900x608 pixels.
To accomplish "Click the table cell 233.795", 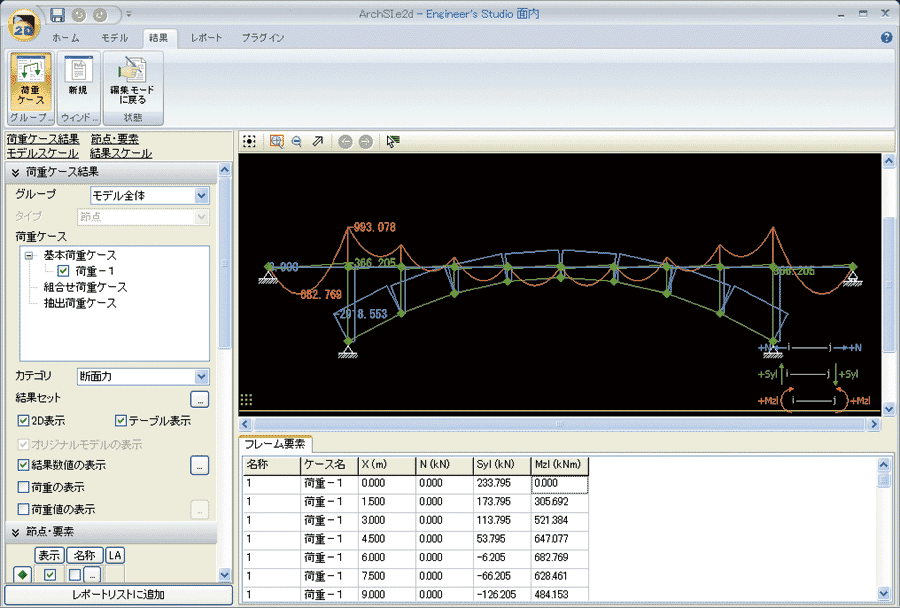I will [502, 483].
